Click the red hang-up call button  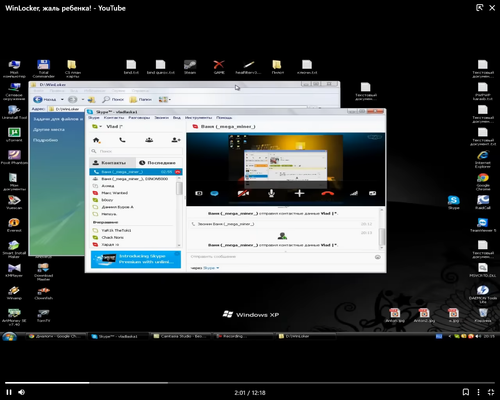[328, 193]
